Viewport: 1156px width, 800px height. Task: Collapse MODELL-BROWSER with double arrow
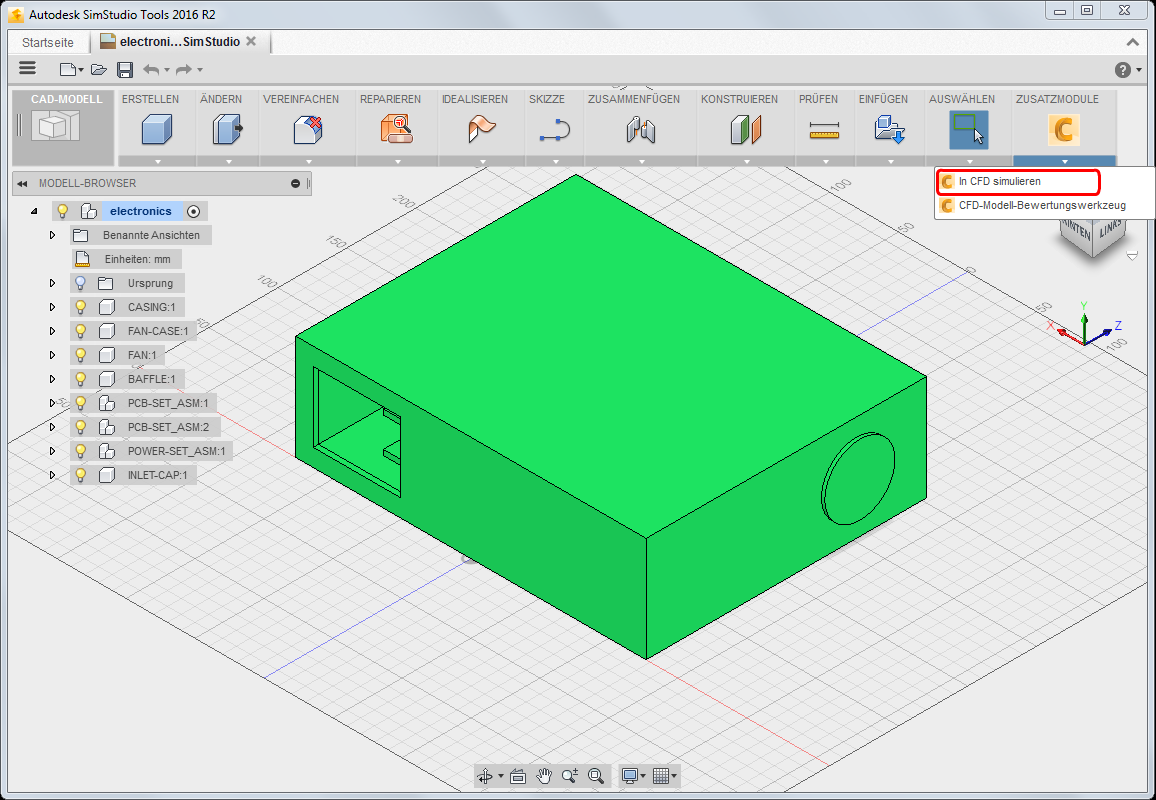(x=22, y=184)
